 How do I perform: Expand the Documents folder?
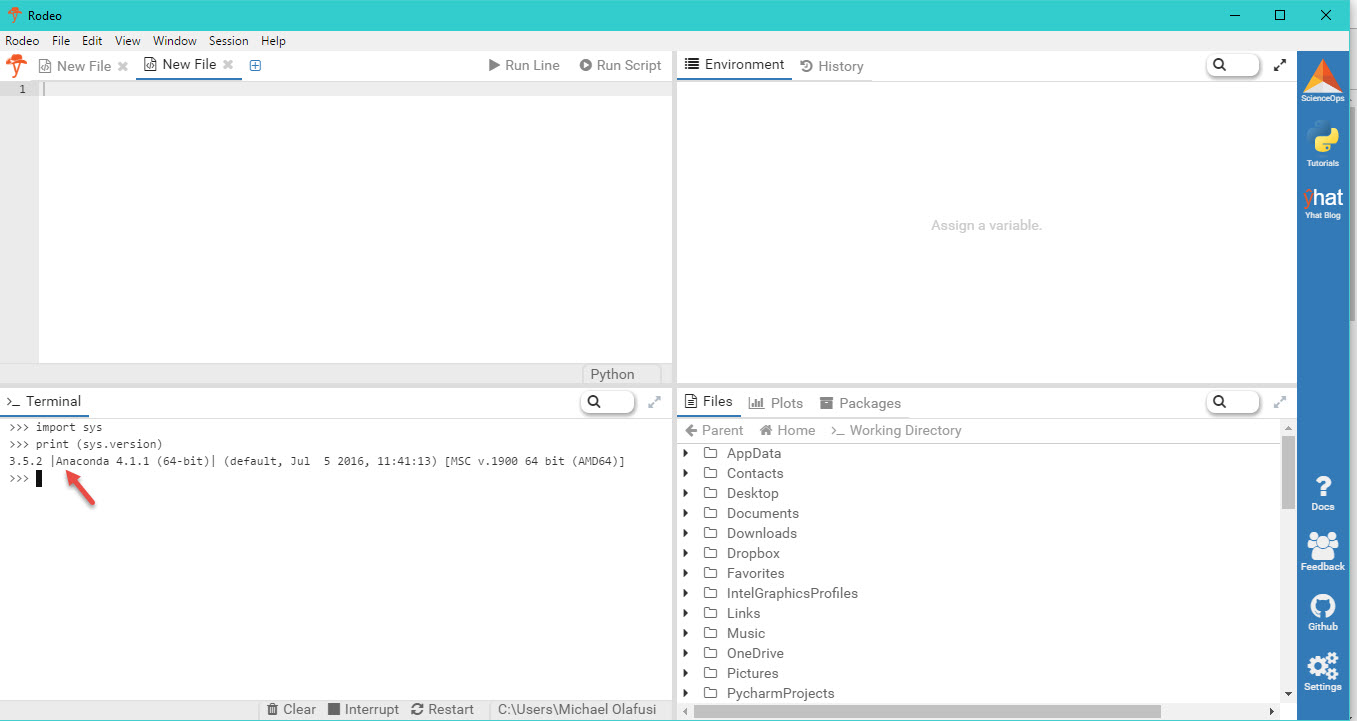coord(686,513)
